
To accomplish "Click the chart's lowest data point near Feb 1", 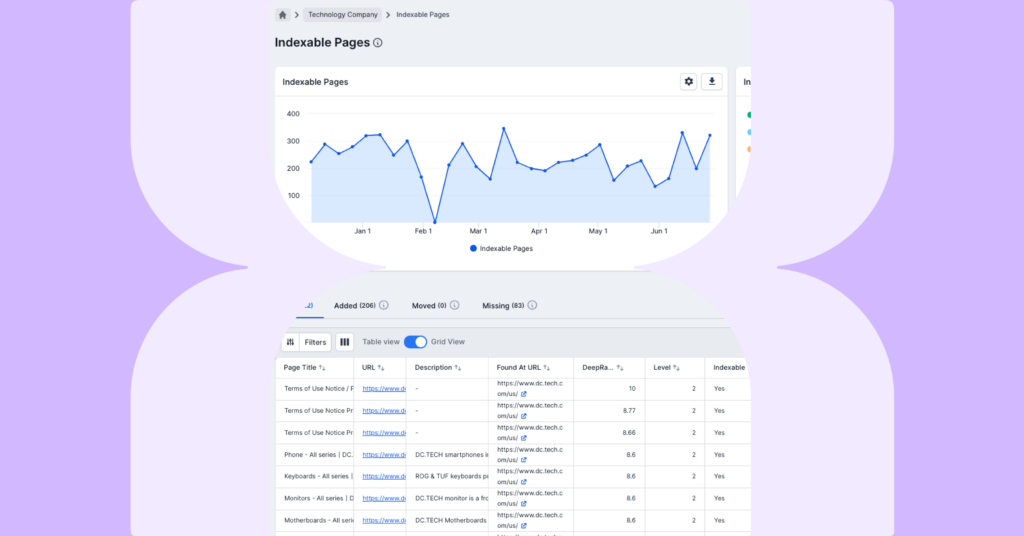I will (435, 222).
